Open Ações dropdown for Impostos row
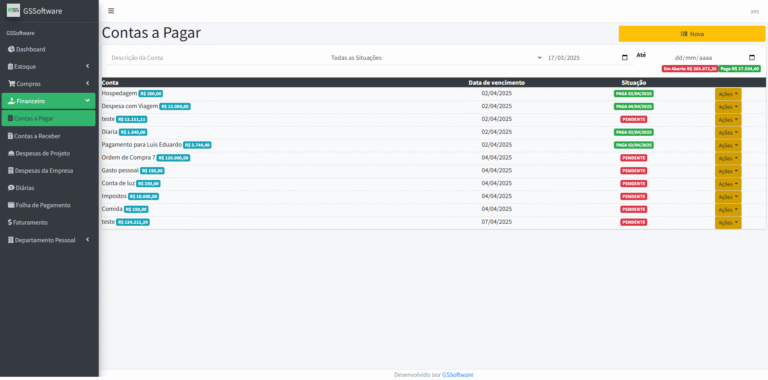Viewport: 768px width, 380px height. coord(728,197)
